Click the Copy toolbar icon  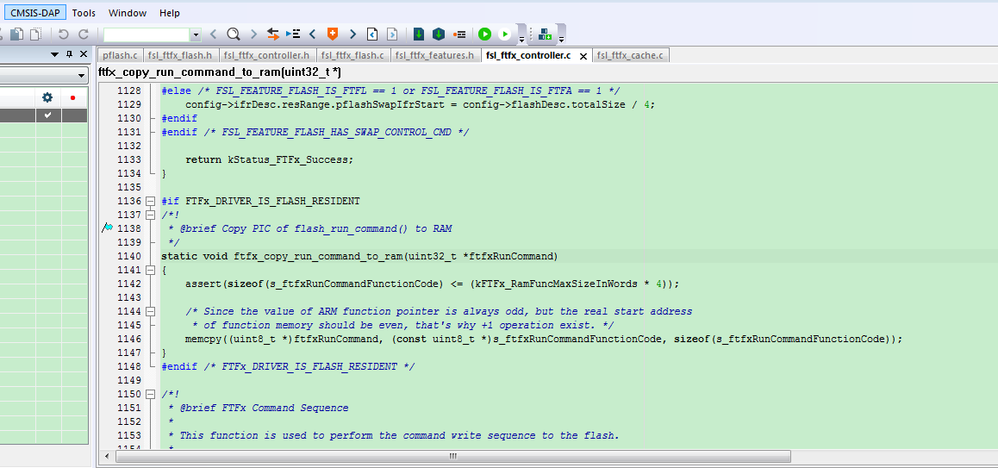tap(17, 34)
